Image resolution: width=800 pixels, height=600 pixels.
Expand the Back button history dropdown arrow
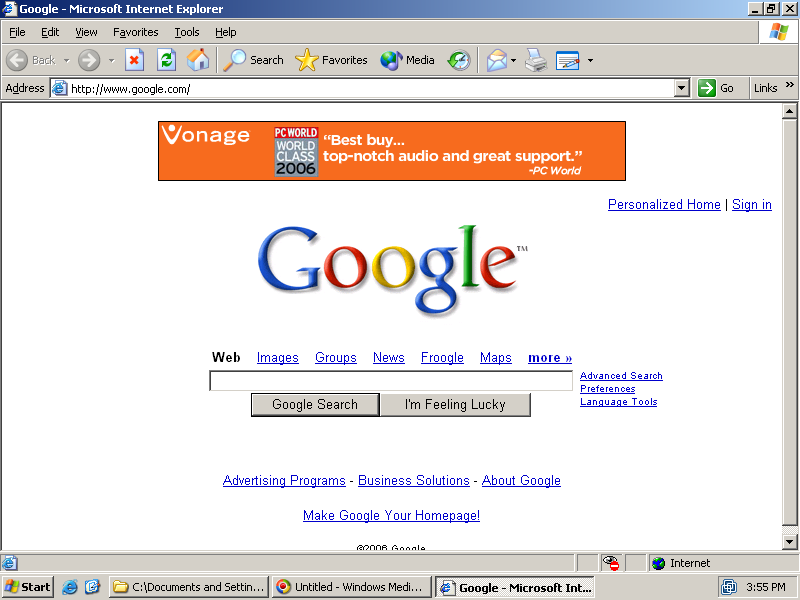(66, 60)
